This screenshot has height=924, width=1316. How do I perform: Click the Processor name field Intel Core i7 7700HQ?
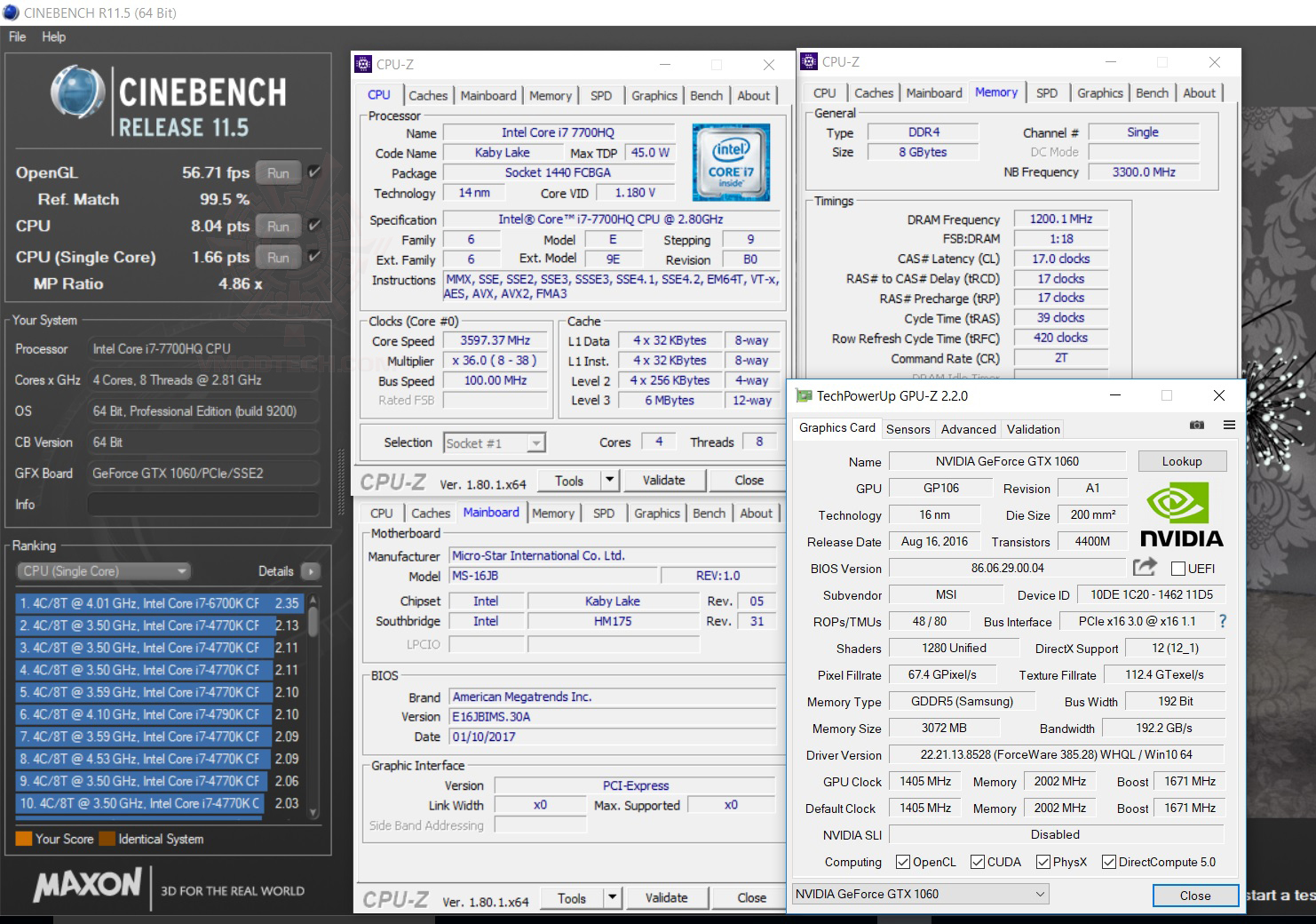[558, 132]
